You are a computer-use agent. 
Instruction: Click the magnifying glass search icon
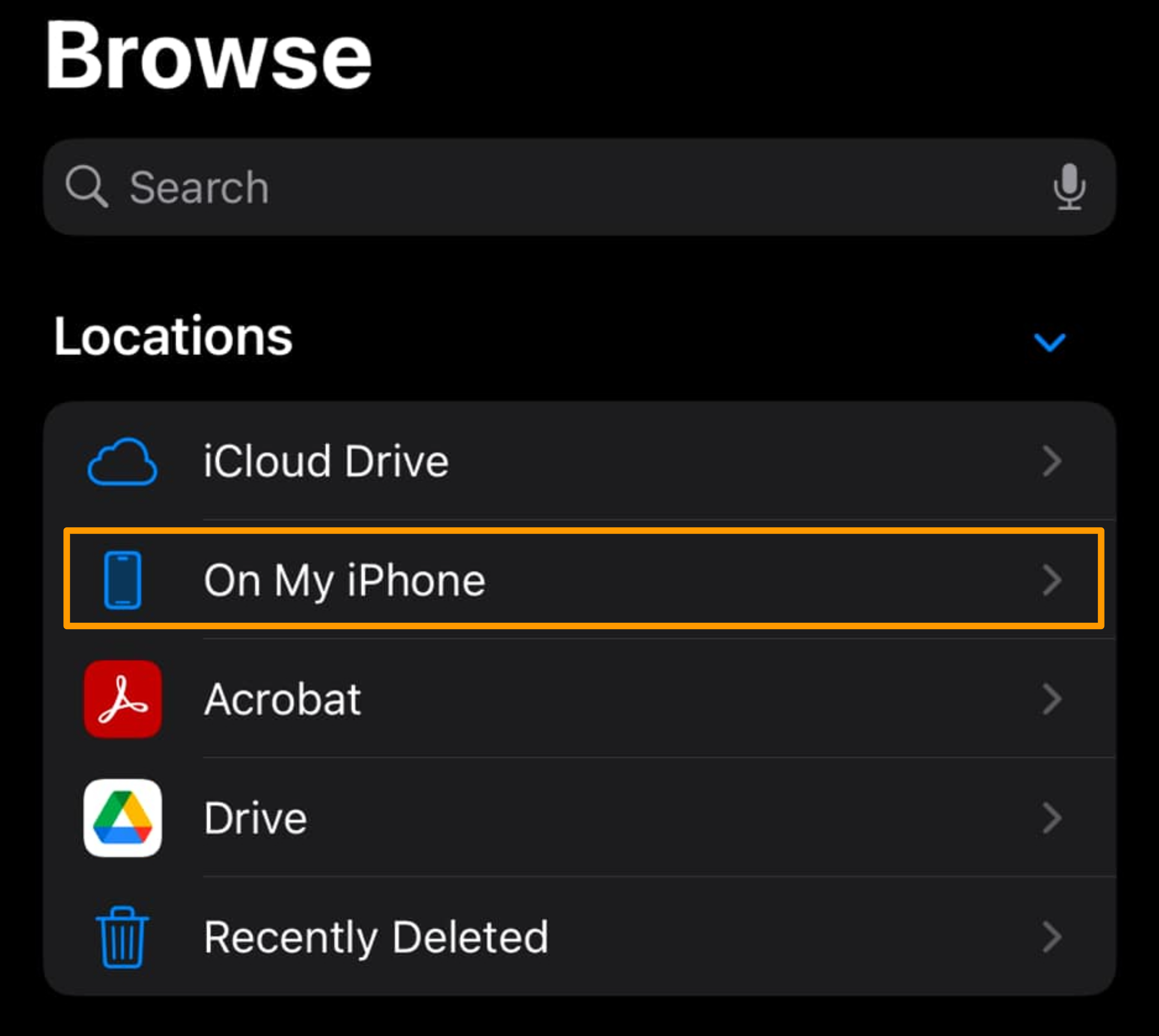(x=86, y=187)
